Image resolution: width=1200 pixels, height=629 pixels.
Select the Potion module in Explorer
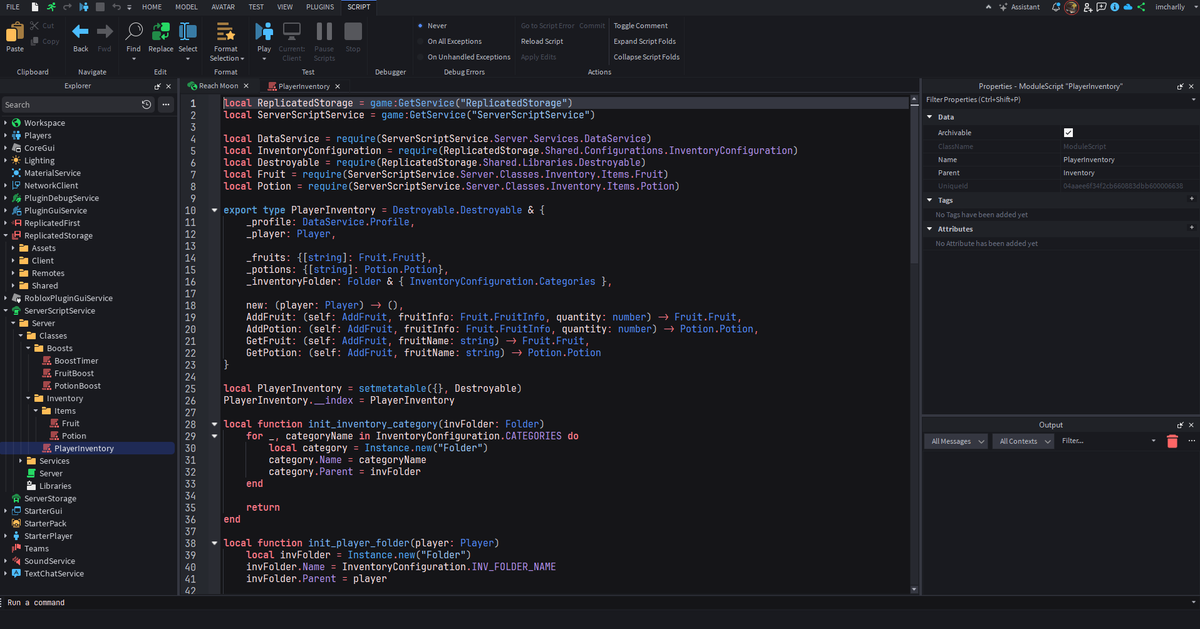(x=73, y=436)
